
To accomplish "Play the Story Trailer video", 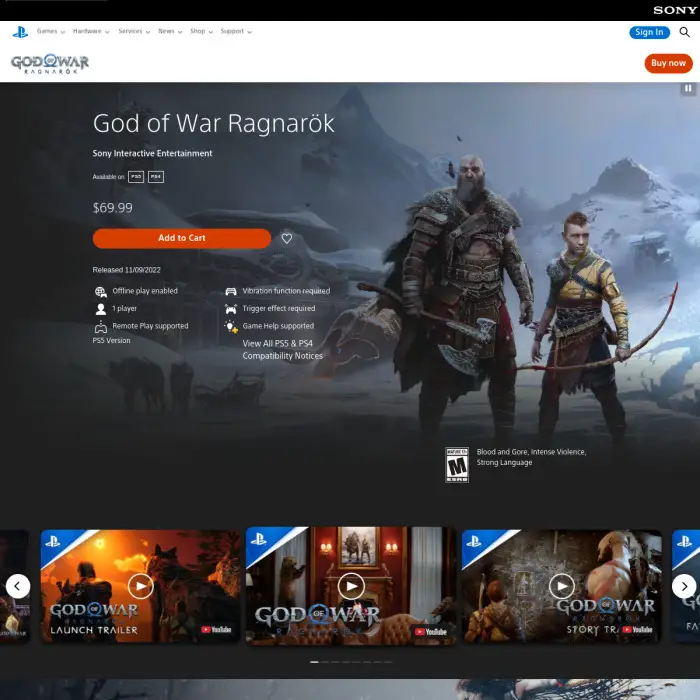I will (562, 586).
